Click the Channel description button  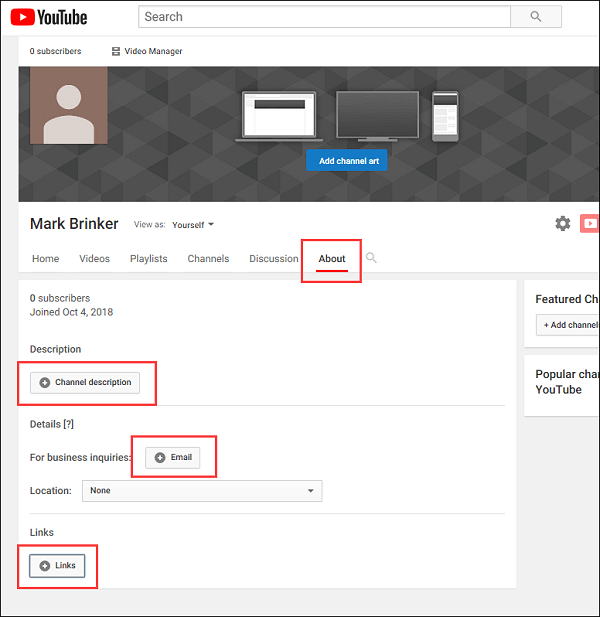coord(85,382)
